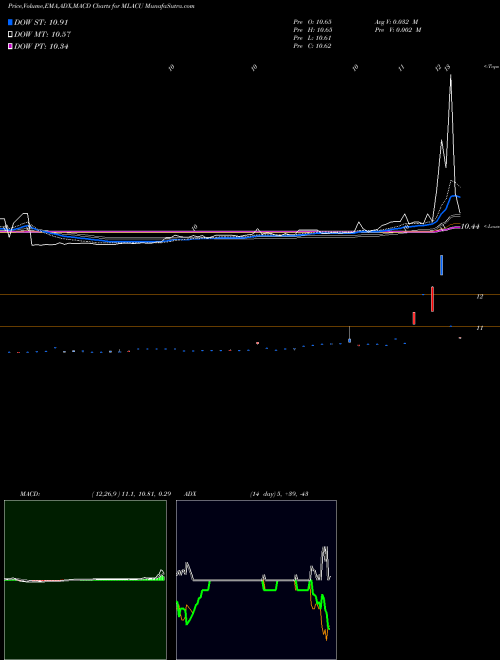Open the dark blue ADX chart panel
The image size is (500, 660).
pyautogui.click(x=256, y=580)
